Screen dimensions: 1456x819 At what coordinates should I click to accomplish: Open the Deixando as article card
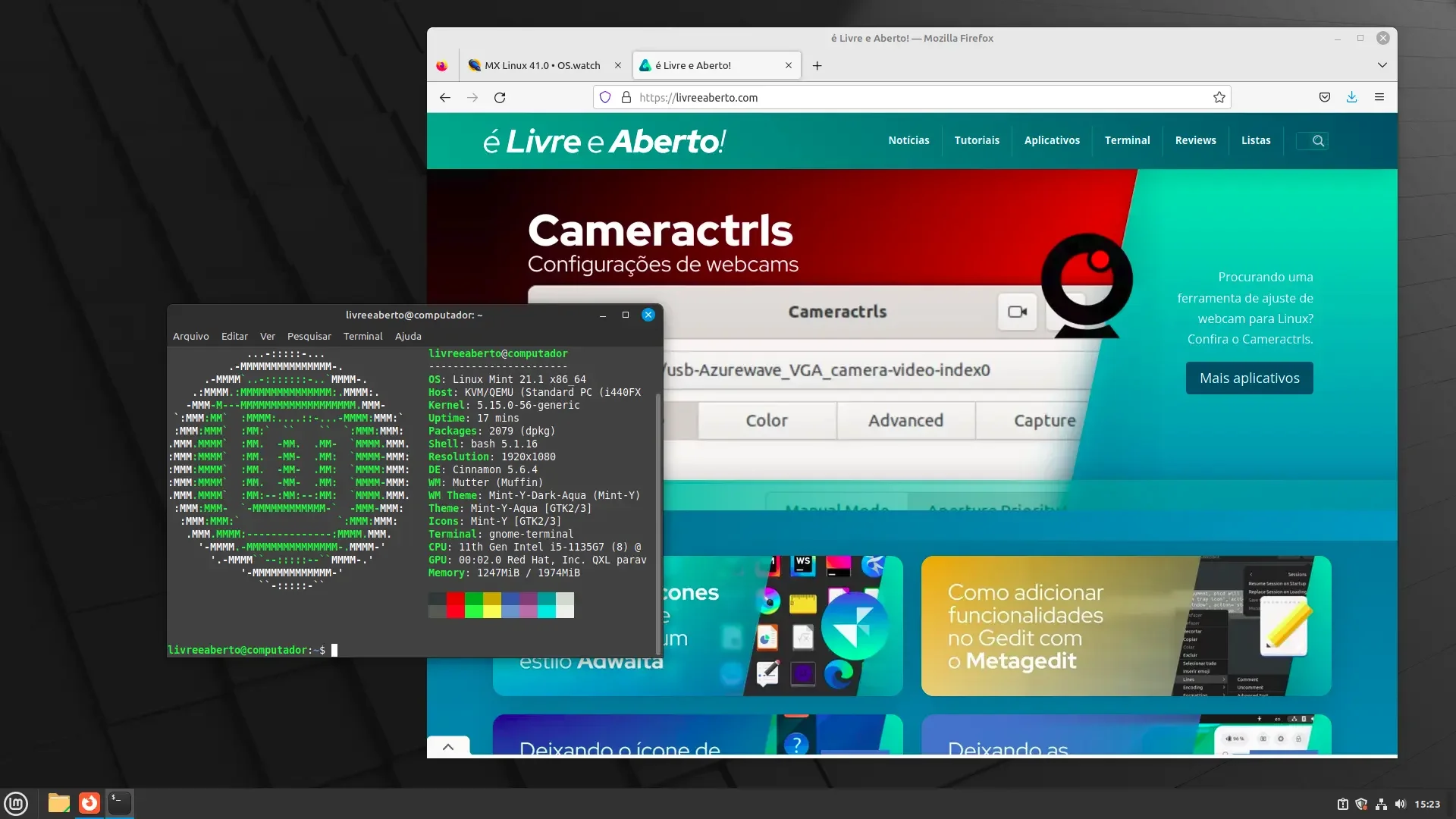(1126, 735)
